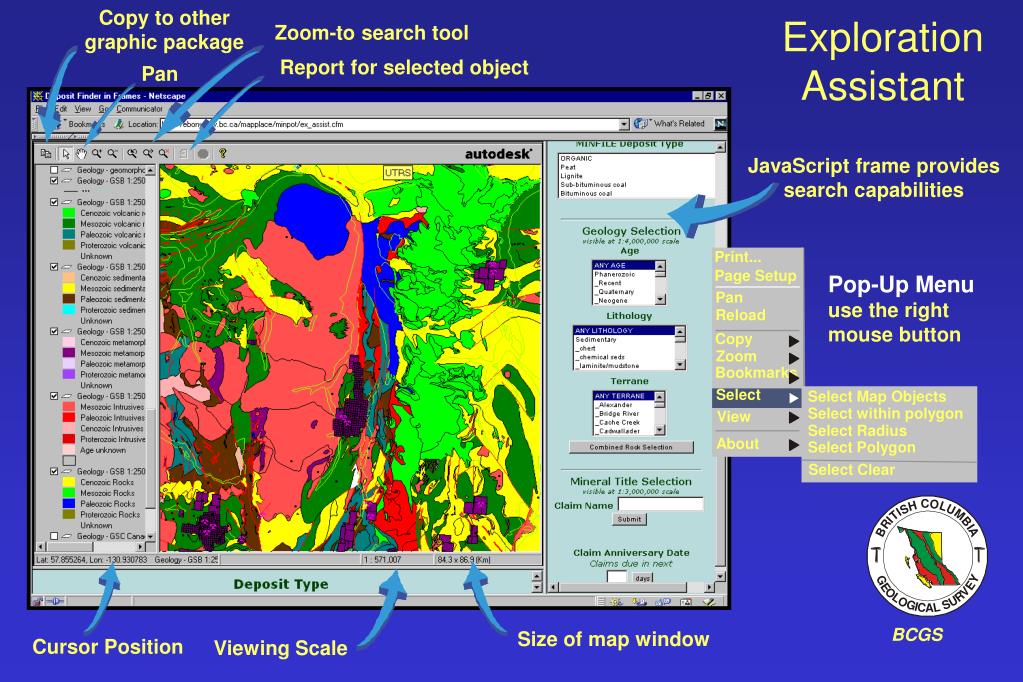Click the legend panel down scroll arrow
The width and height of the screenshot is (1023, 682).
click(151, 536)
